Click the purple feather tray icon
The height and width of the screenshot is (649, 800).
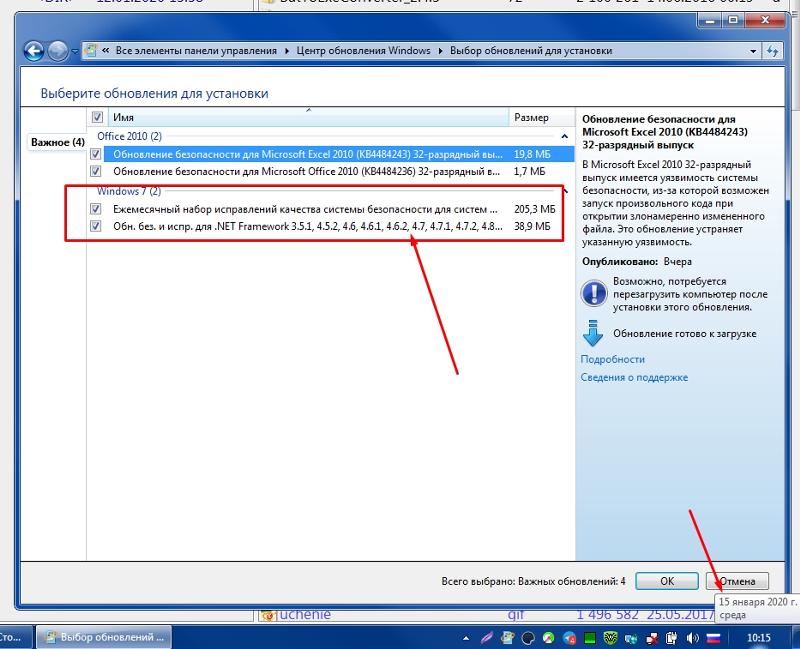pyautogui.click(x=487, y=638)
